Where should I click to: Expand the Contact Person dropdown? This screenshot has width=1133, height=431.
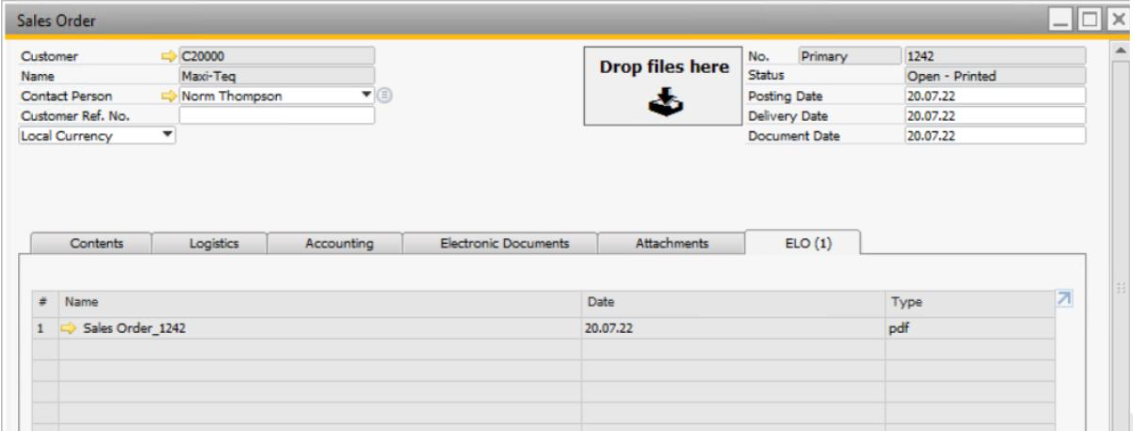tap(366, 95)
